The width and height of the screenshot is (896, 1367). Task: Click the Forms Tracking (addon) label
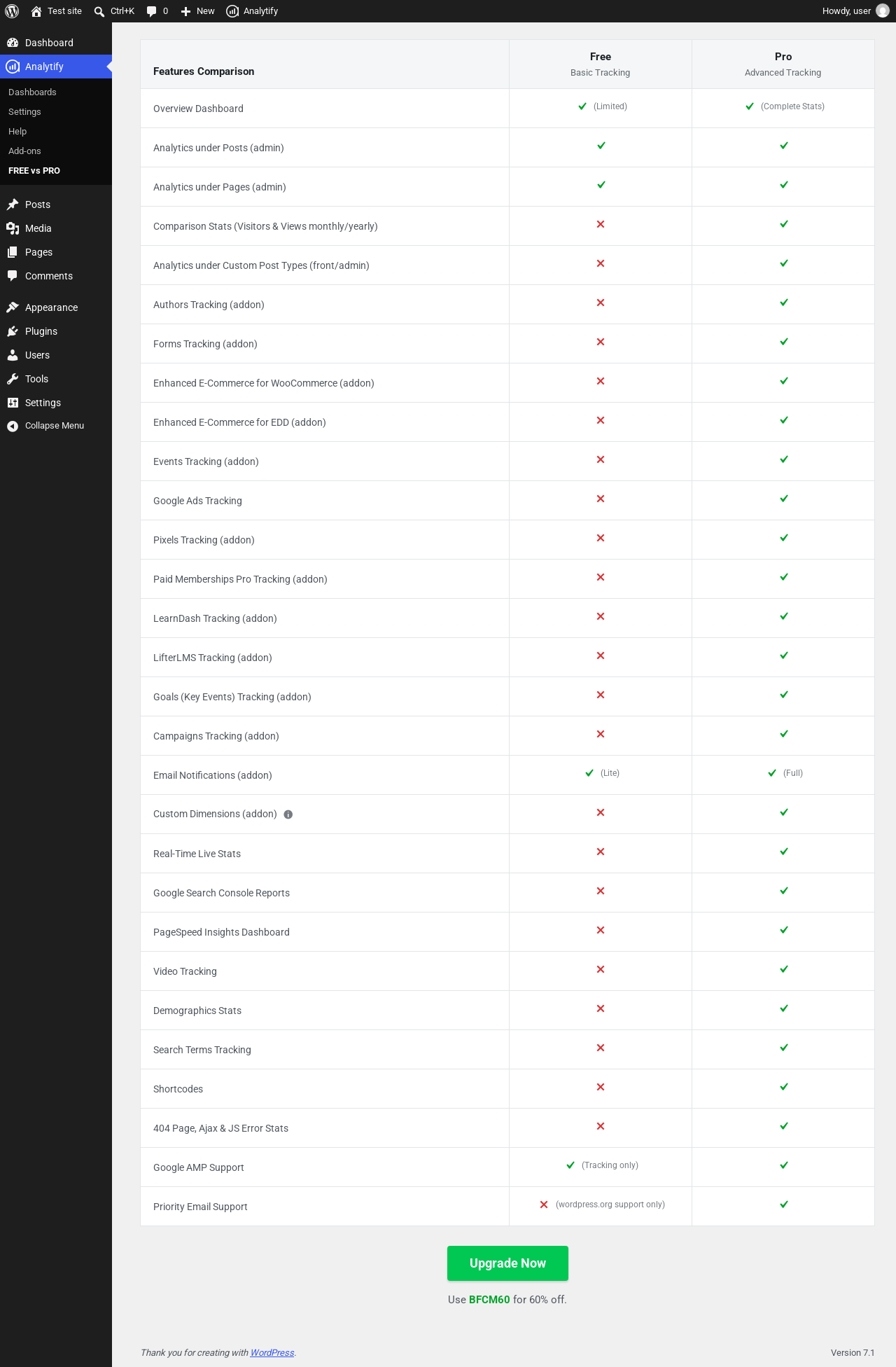pyautogui.click(x=205, y=344)
